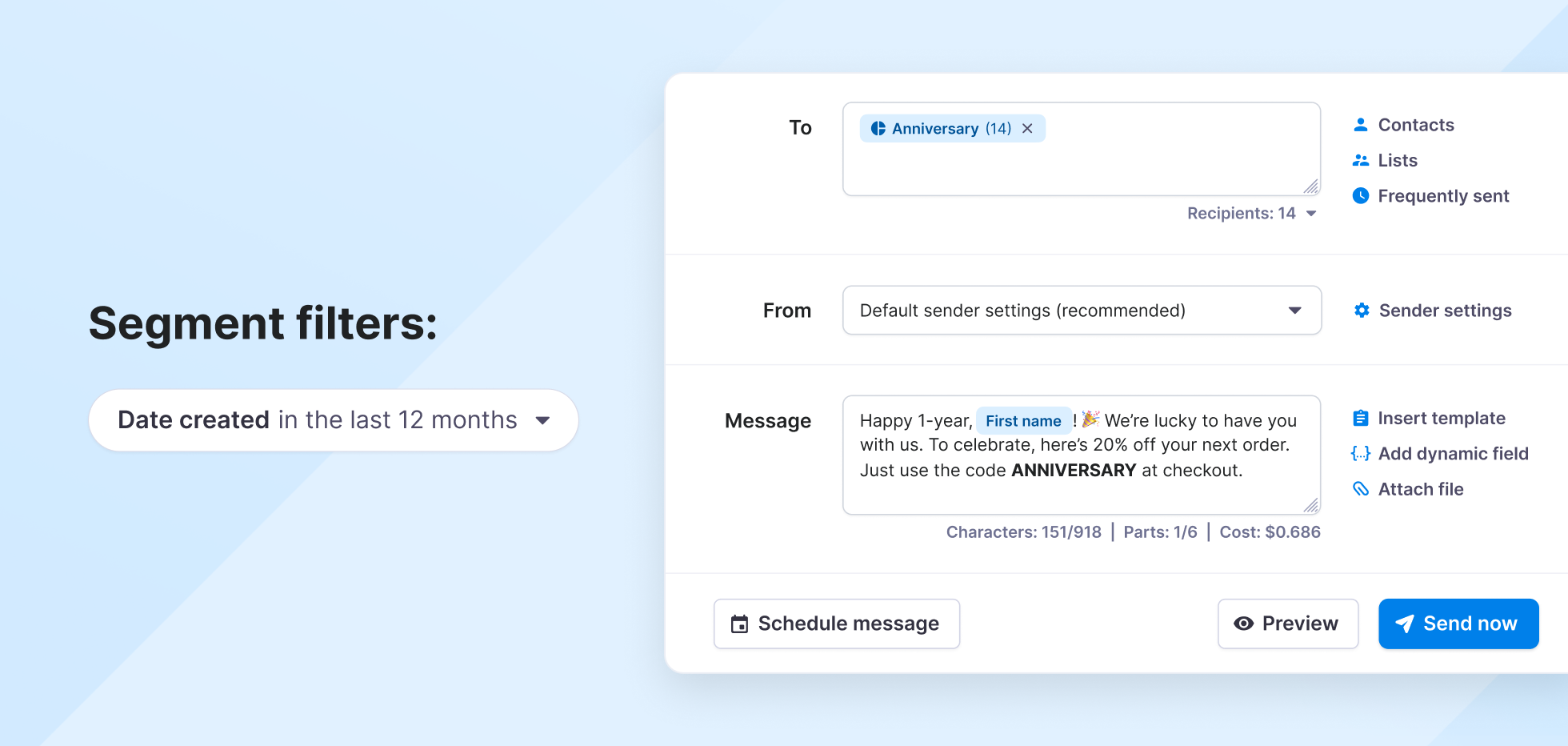Click the Frequently sent clock icon
This screenshot has height=746, width=1568.
coord(1360,195)
